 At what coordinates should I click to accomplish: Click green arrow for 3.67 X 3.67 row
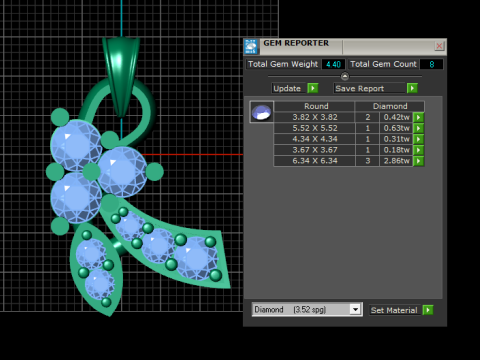click(x=418, y=150)
